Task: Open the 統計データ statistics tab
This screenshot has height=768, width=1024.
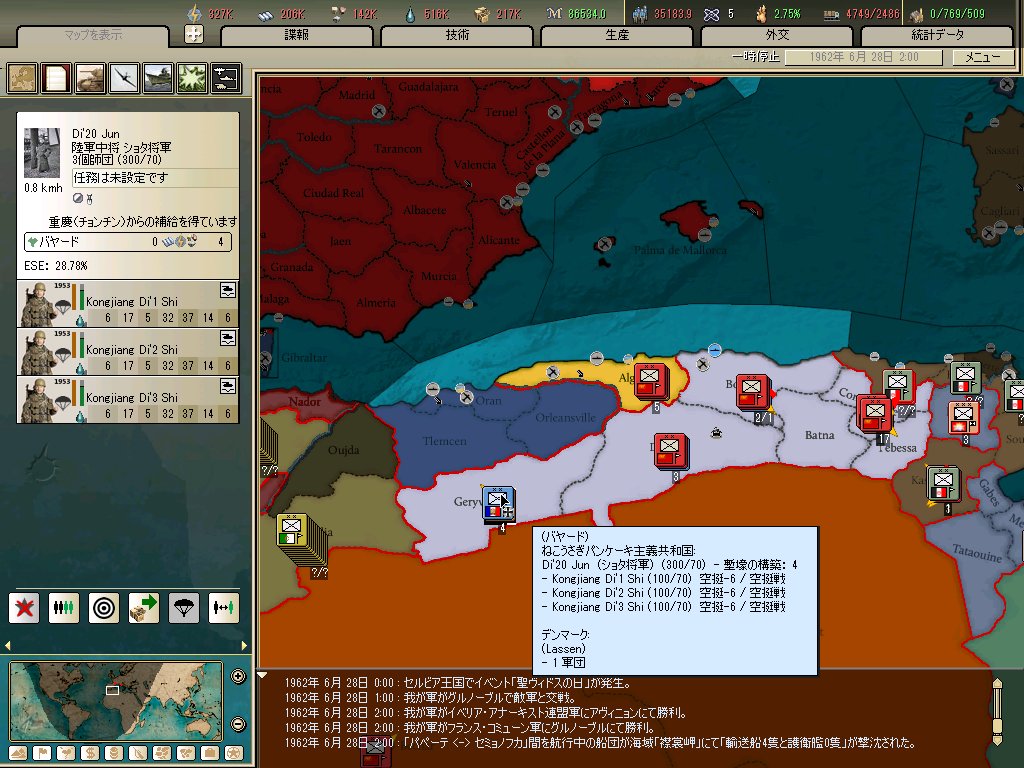Action: [x=937, y=35]
